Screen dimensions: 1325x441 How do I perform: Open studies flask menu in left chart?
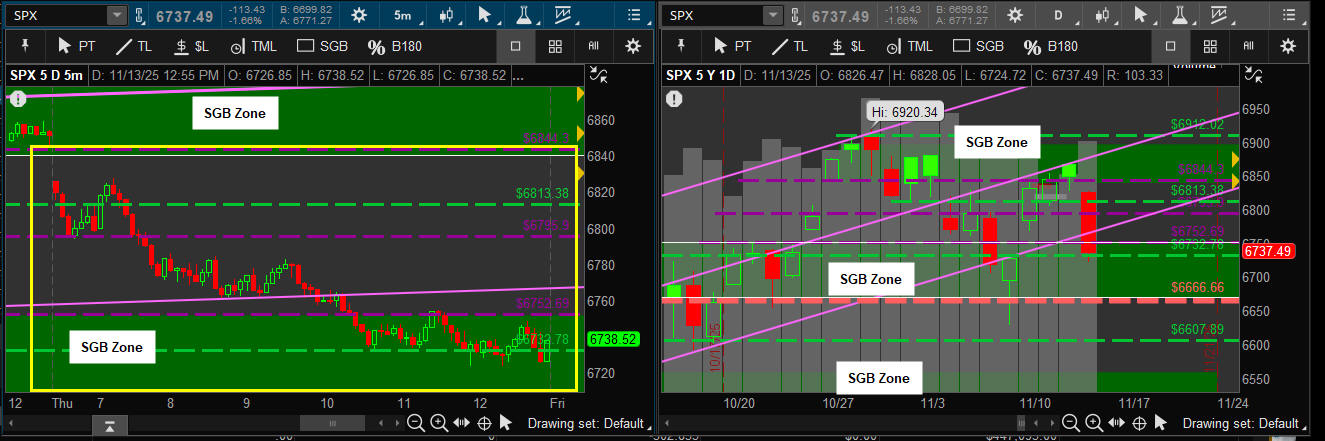[522, 15]
